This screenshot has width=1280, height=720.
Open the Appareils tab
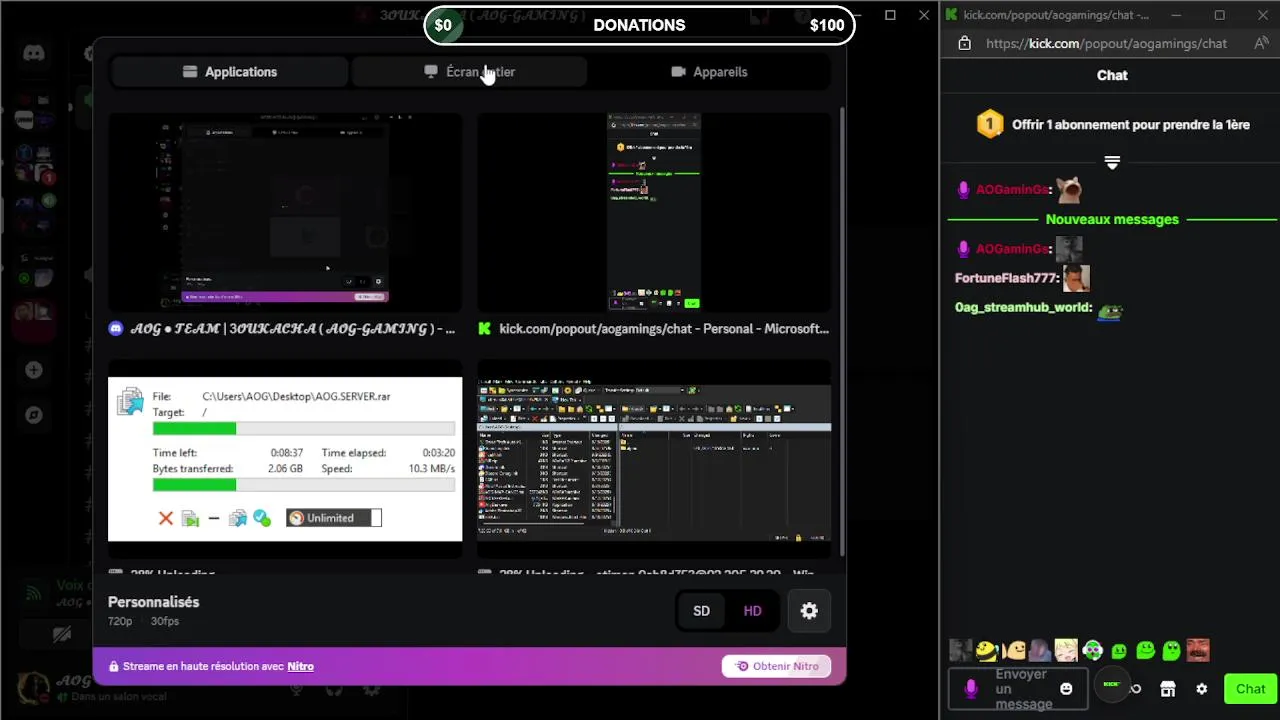pos(709,72)
